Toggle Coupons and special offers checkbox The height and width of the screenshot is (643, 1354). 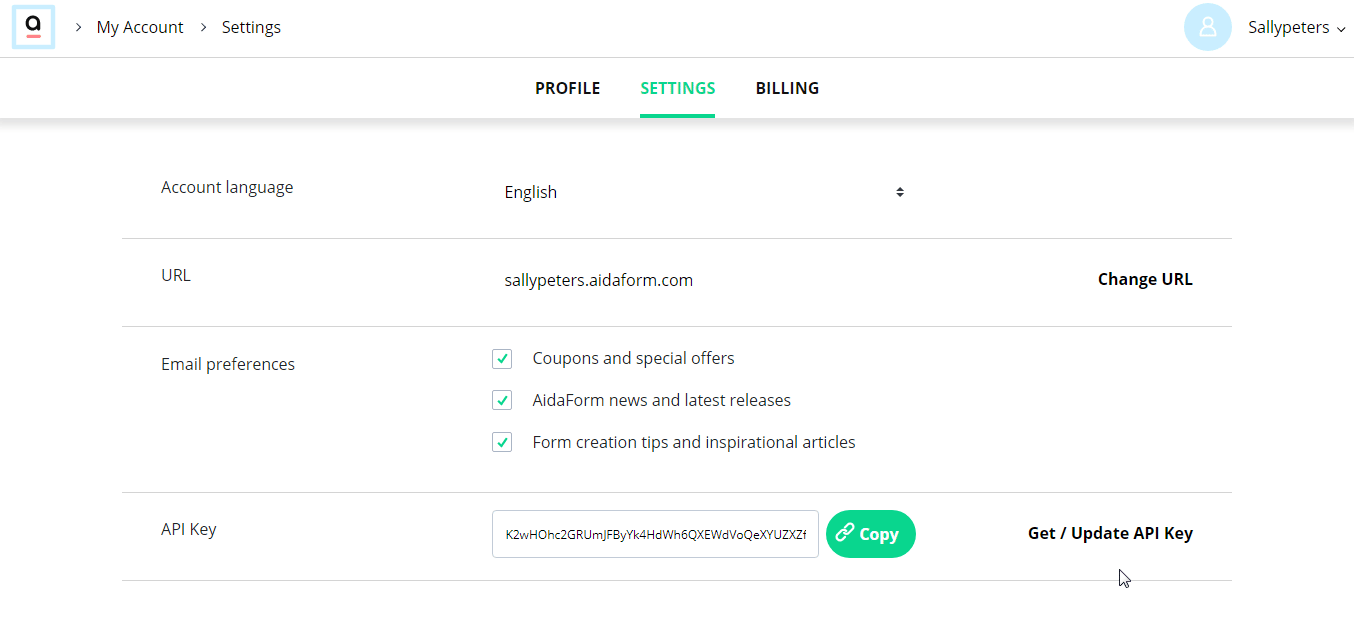pos(502,358)
